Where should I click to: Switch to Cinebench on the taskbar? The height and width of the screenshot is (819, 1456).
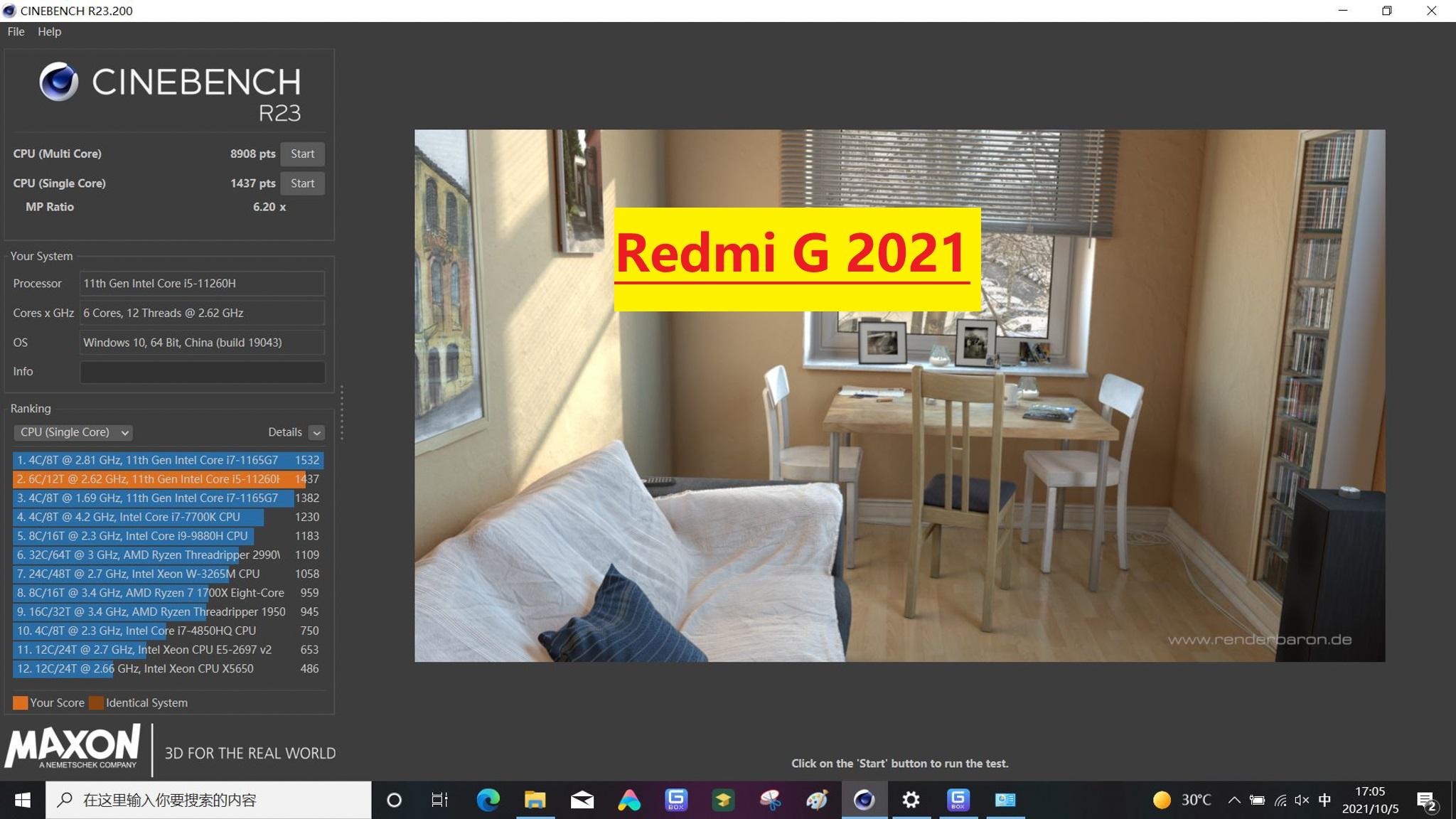(x=864, y=800)
